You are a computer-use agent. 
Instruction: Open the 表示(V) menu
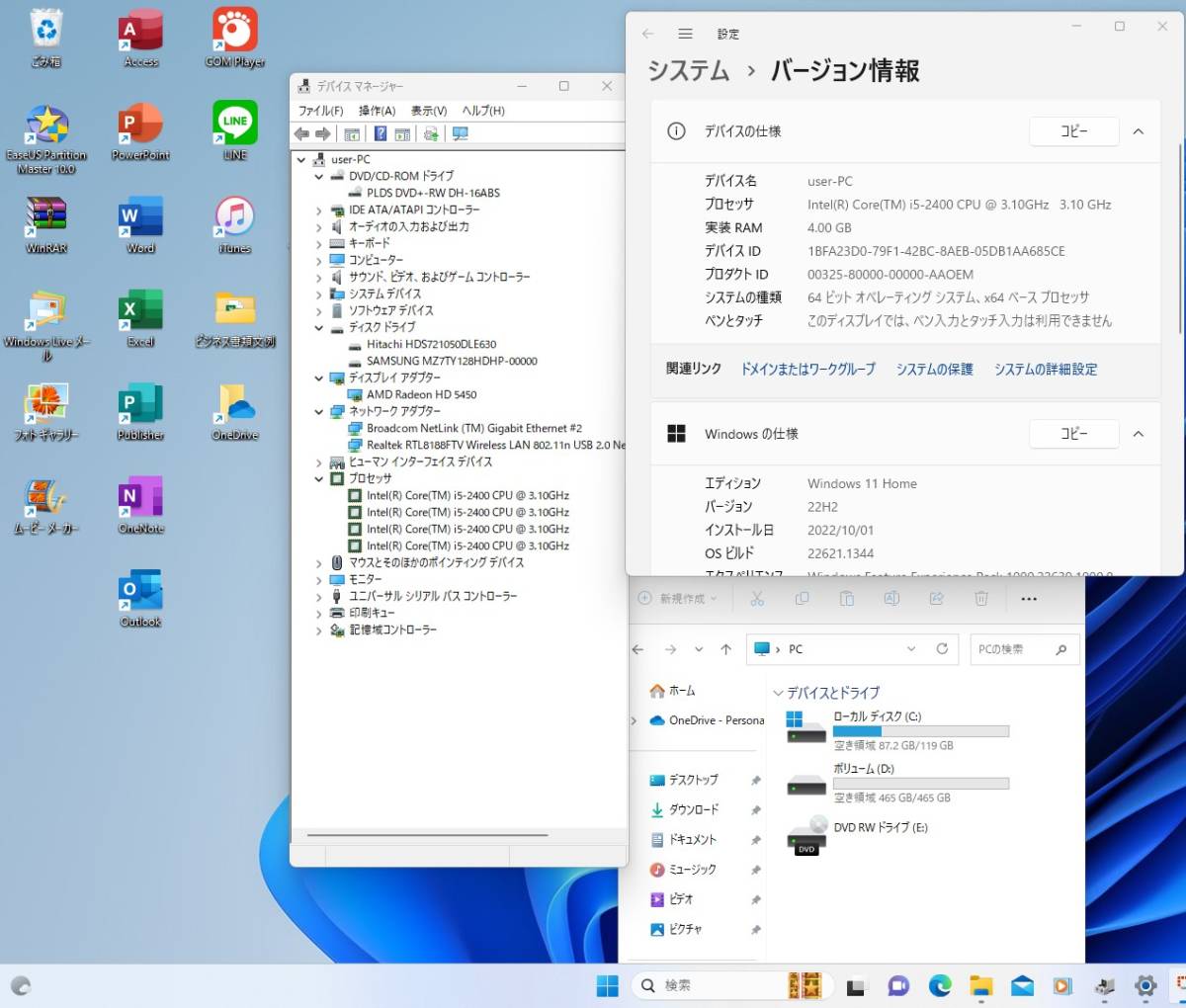click(429, 111)
